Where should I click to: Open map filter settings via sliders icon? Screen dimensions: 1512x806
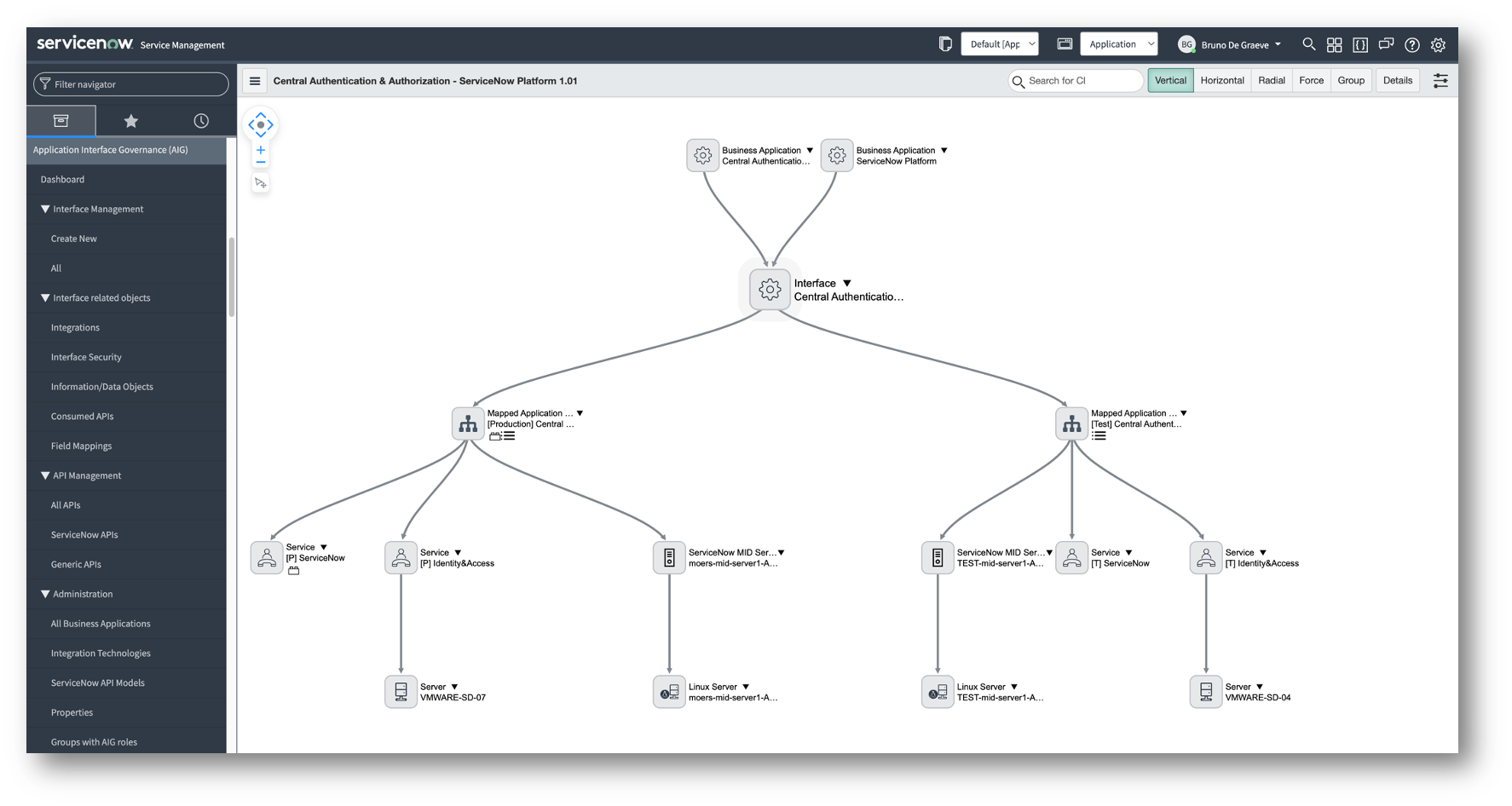point(1440,80)
